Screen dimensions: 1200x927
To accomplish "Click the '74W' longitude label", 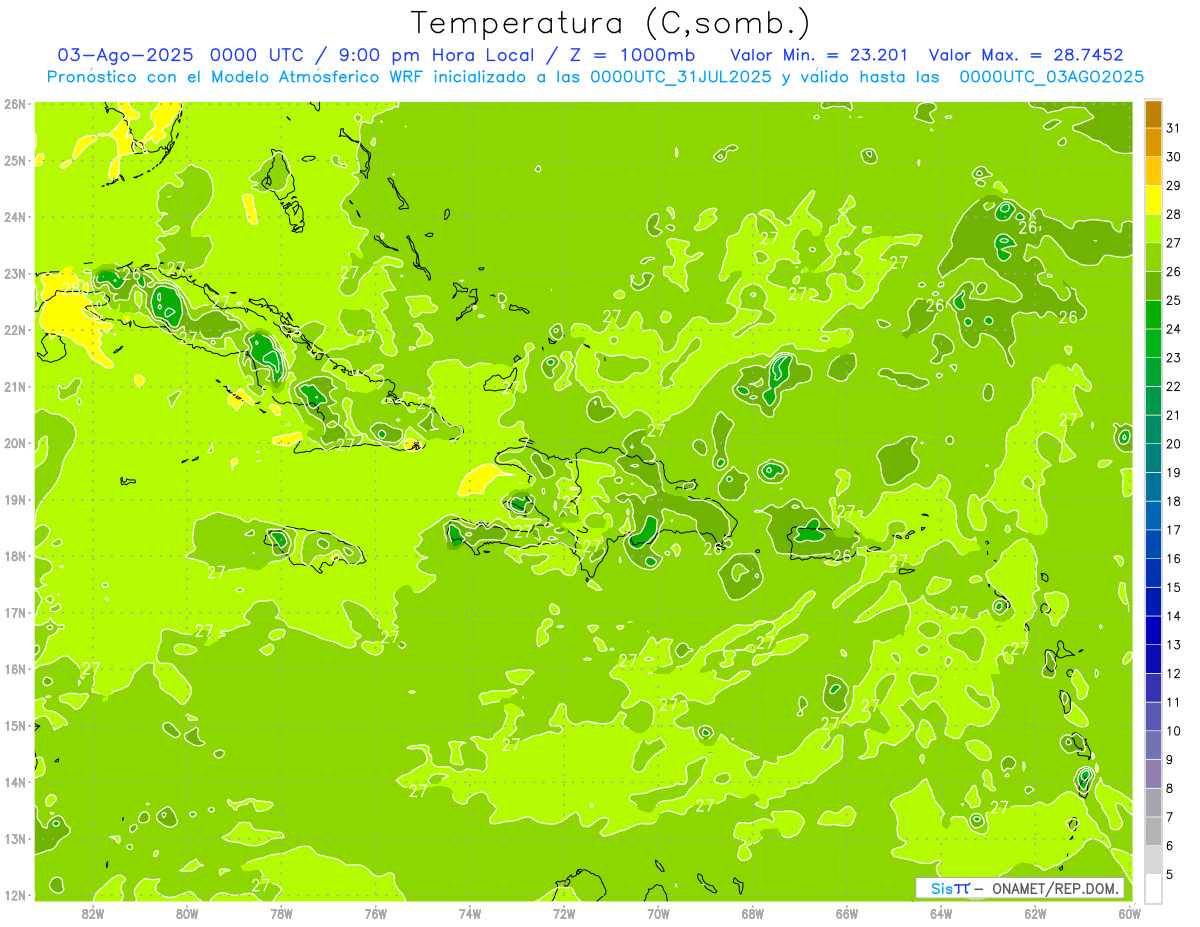I will tap(470, 913).
